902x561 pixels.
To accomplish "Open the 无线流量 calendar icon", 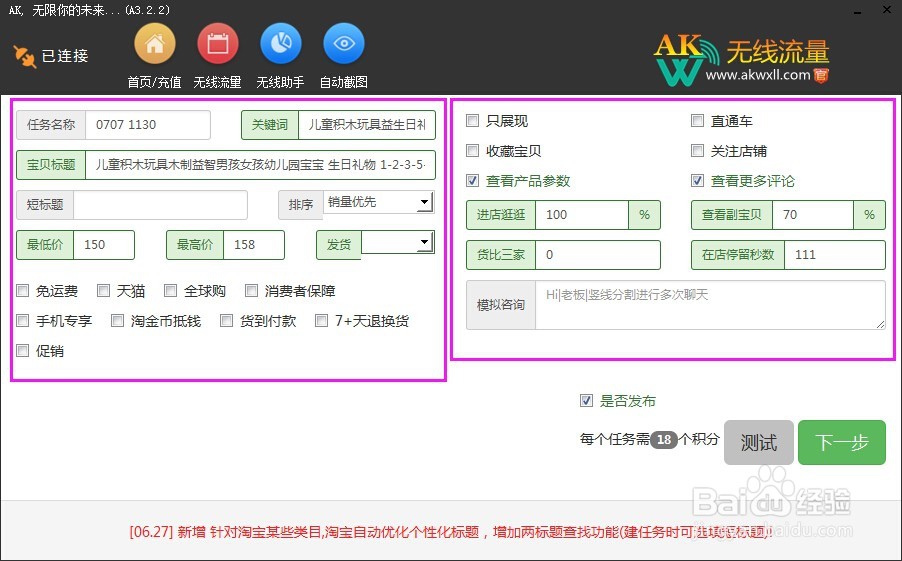I will coord(217,44).
